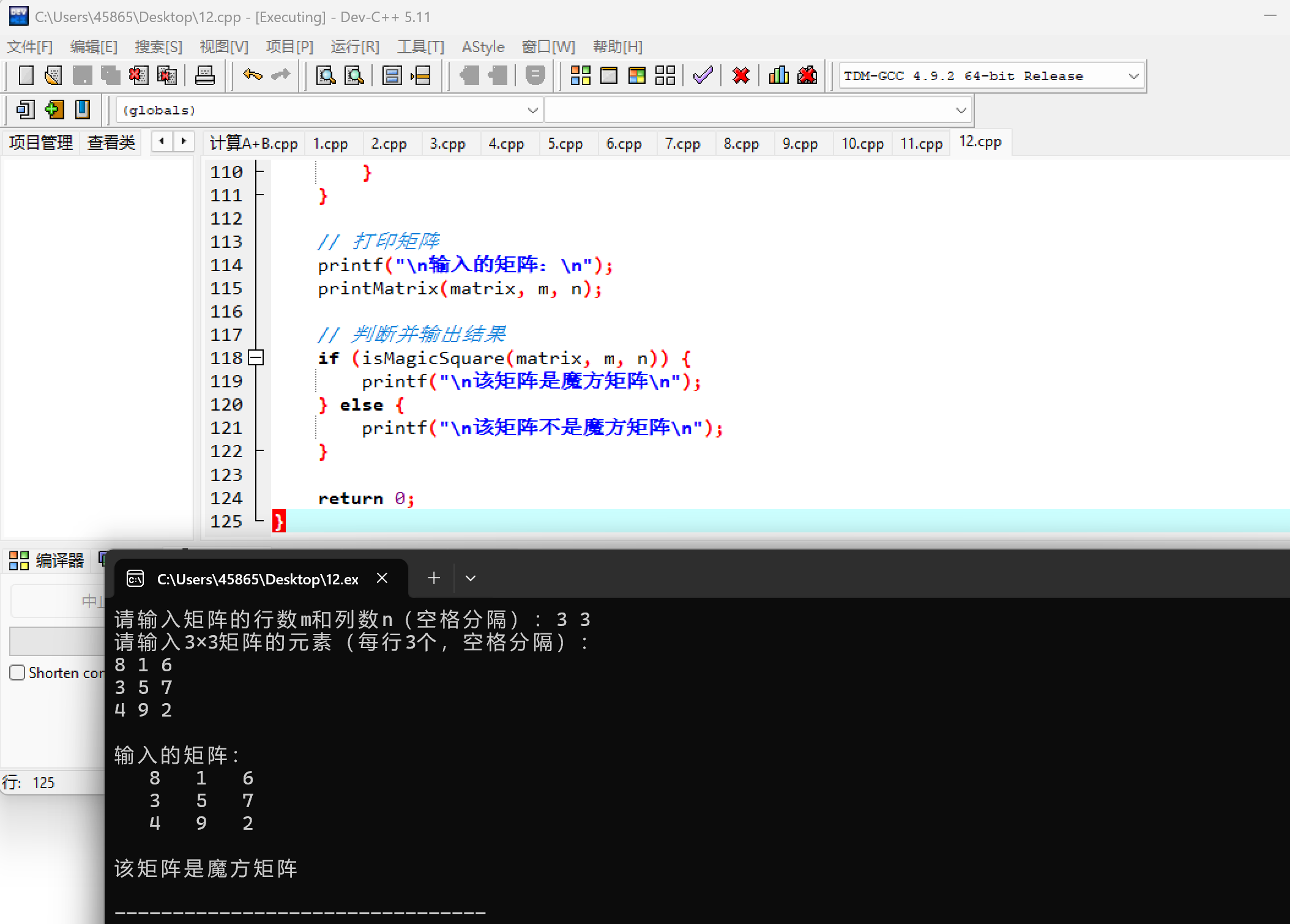Open the terminal new-tab dropdown chevron
This screenshot has width=1290, height=924.
pos(470,578)
